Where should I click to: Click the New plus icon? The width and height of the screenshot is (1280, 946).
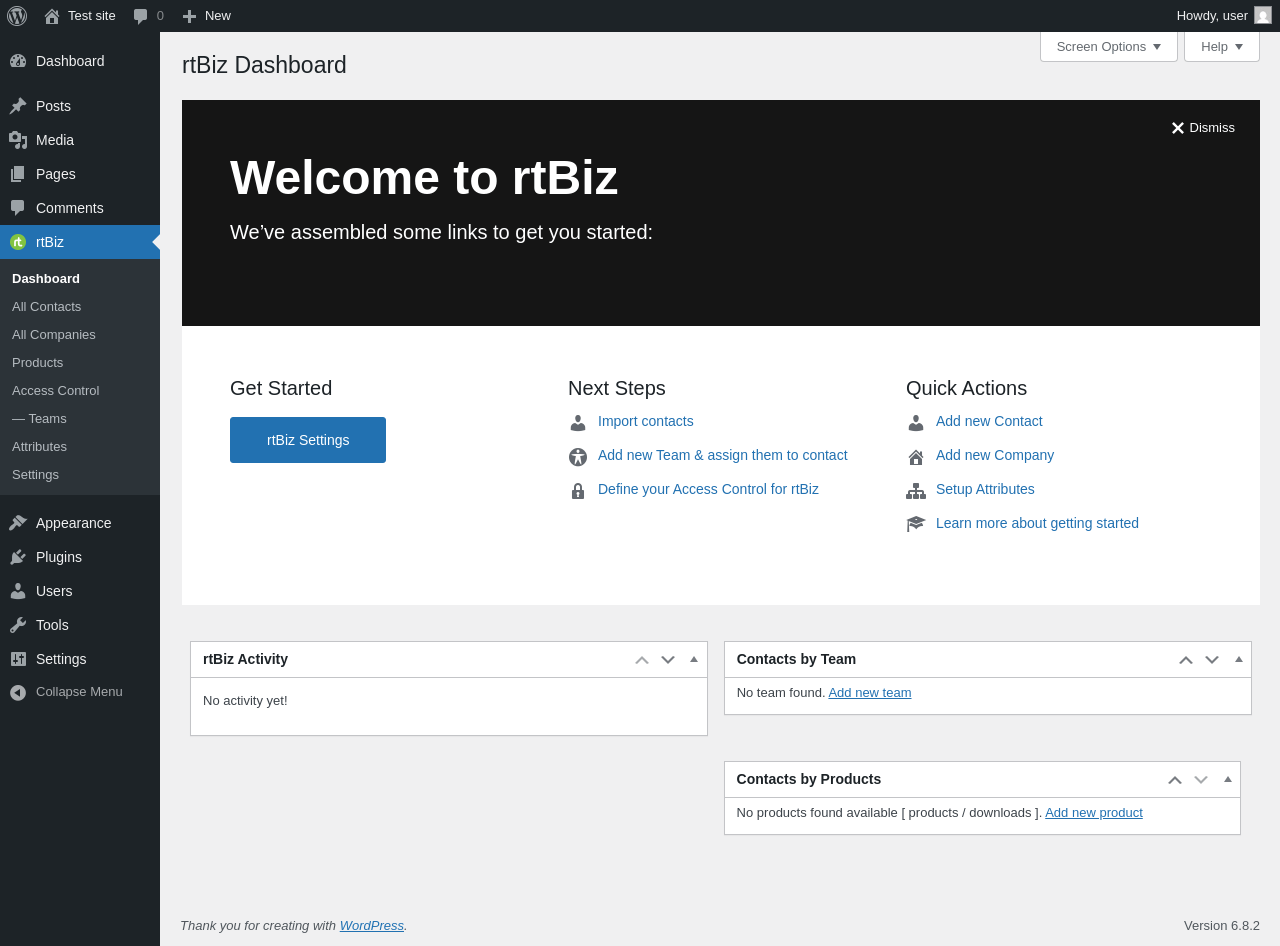(189, 16)
